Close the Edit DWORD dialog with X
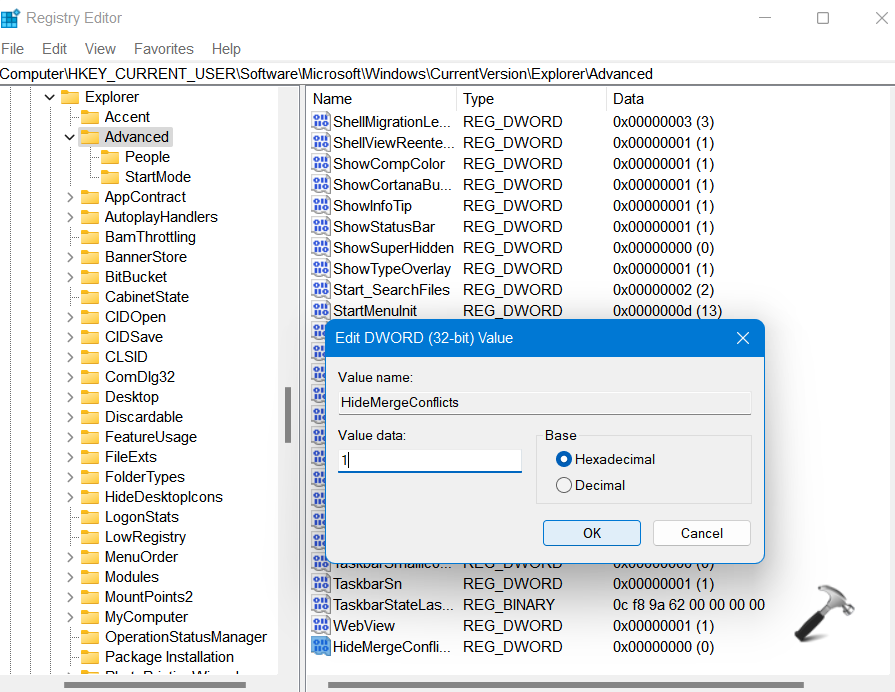895x692 pixels. coord(743,338)
